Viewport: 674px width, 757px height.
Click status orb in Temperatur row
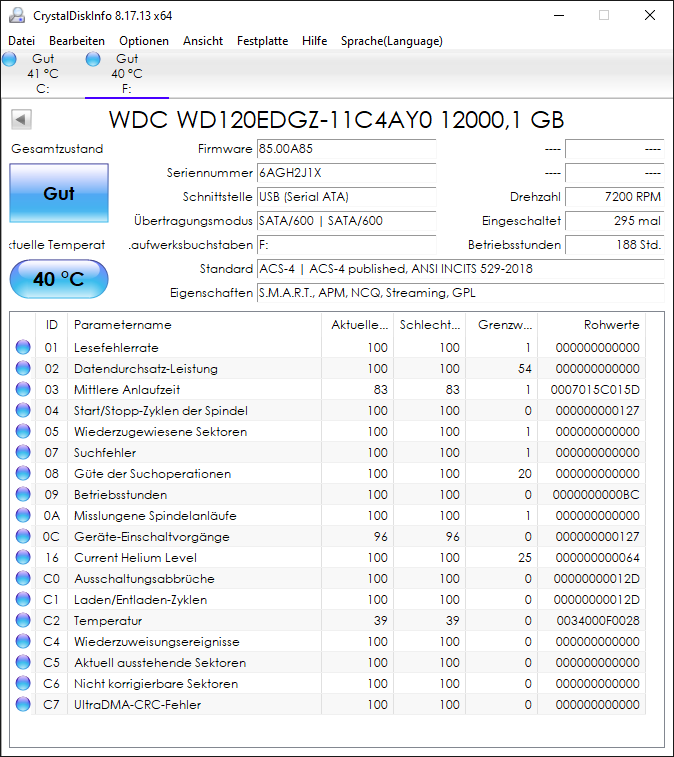tap(23, 620)
